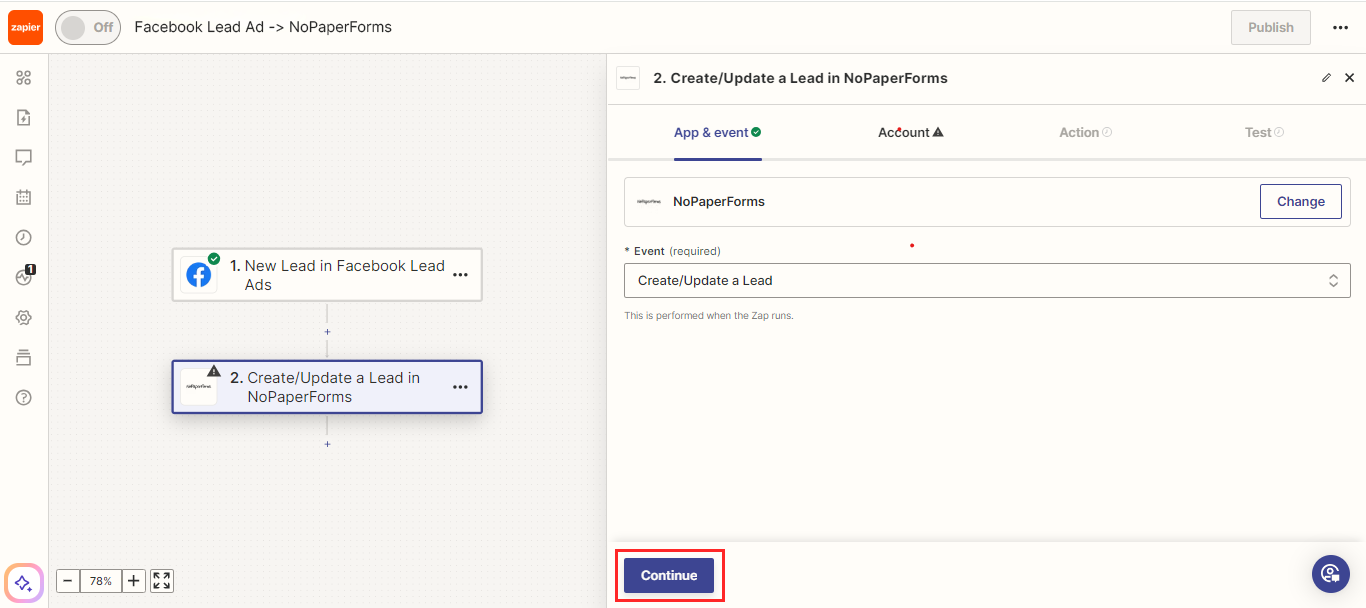The image size is (1366, 608).
Task: Select Create/Update a Lead step card
Action: coord(327,387)
